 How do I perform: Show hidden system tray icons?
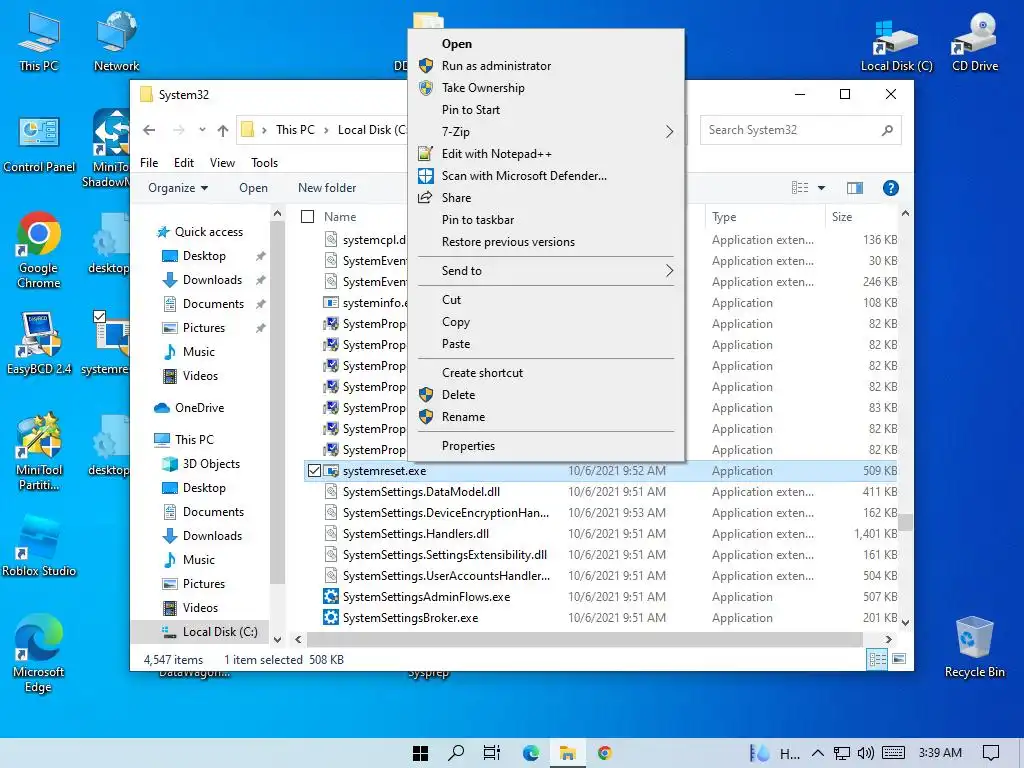tap(817, 753)
